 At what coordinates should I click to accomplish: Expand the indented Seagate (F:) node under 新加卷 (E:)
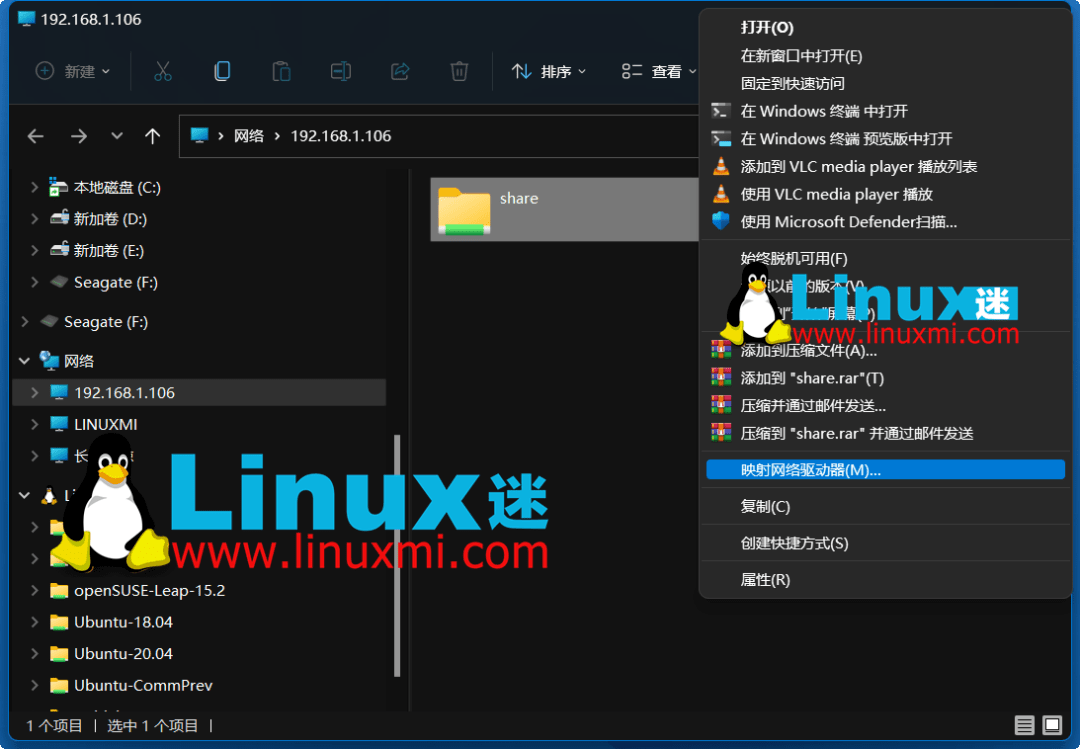[34, 282]
